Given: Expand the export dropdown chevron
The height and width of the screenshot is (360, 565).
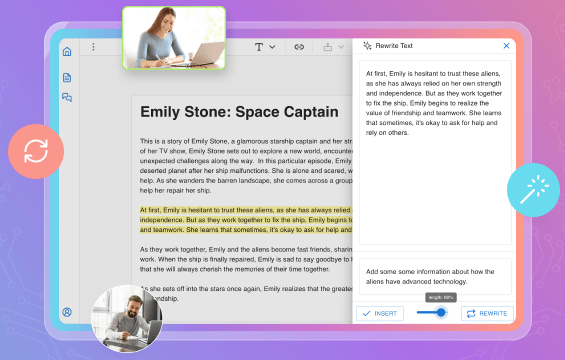Looking at the screenshot, I should click(341, 47).
